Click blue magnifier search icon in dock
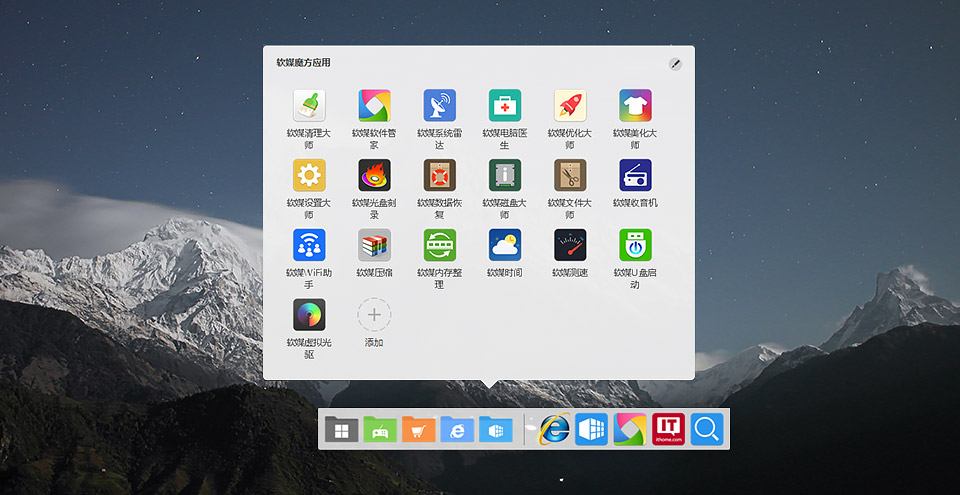This screenshot has width=960, height=495. (707, 429)
